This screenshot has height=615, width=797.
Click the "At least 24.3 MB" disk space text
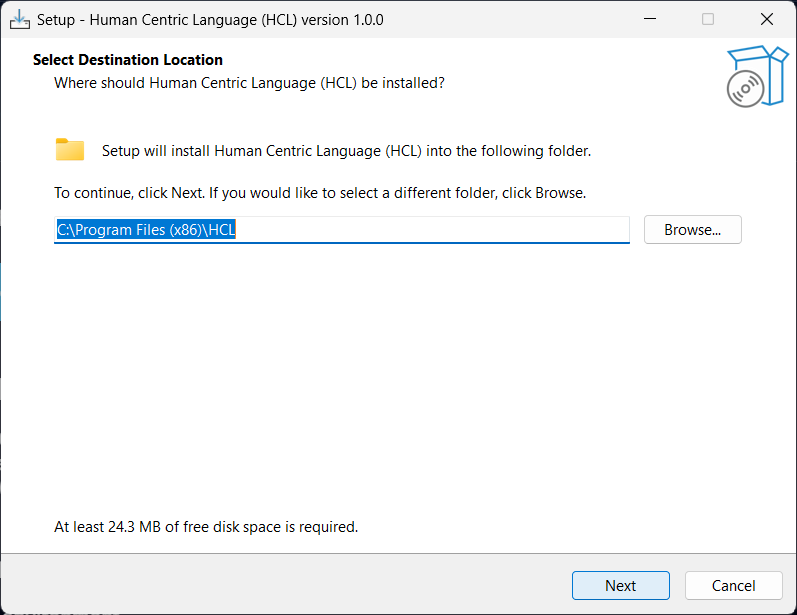[x=206, y=527]
